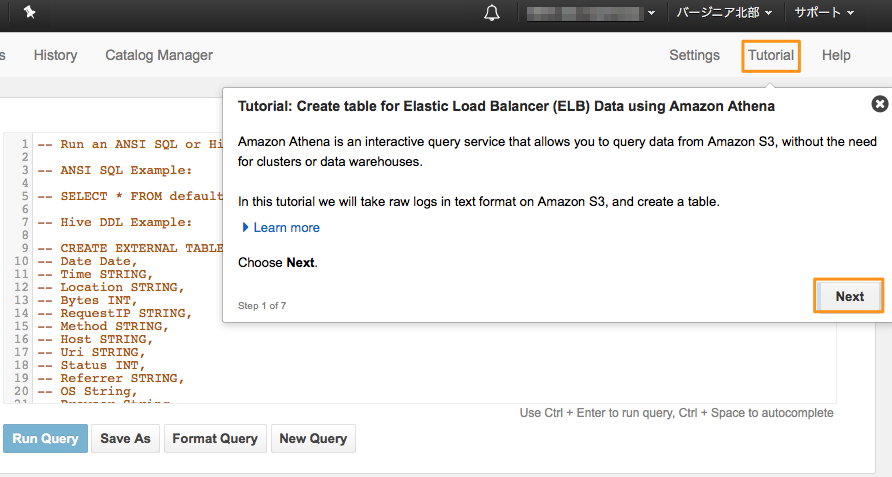The width and height of the screenshot is (892, 477).
Task: Click line number 14 in the editor gutter
Action: [21, 313]
